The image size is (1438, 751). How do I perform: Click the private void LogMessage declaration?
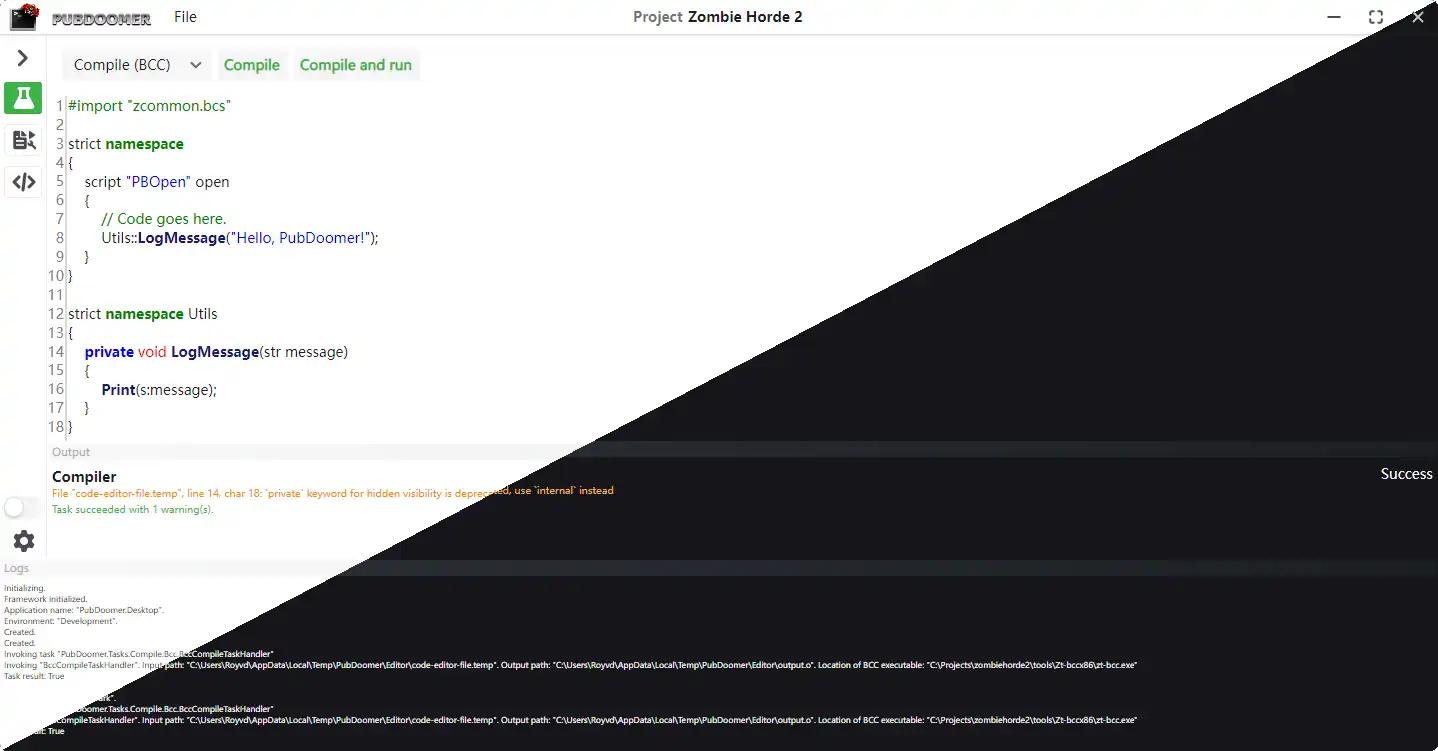(216, 352)
